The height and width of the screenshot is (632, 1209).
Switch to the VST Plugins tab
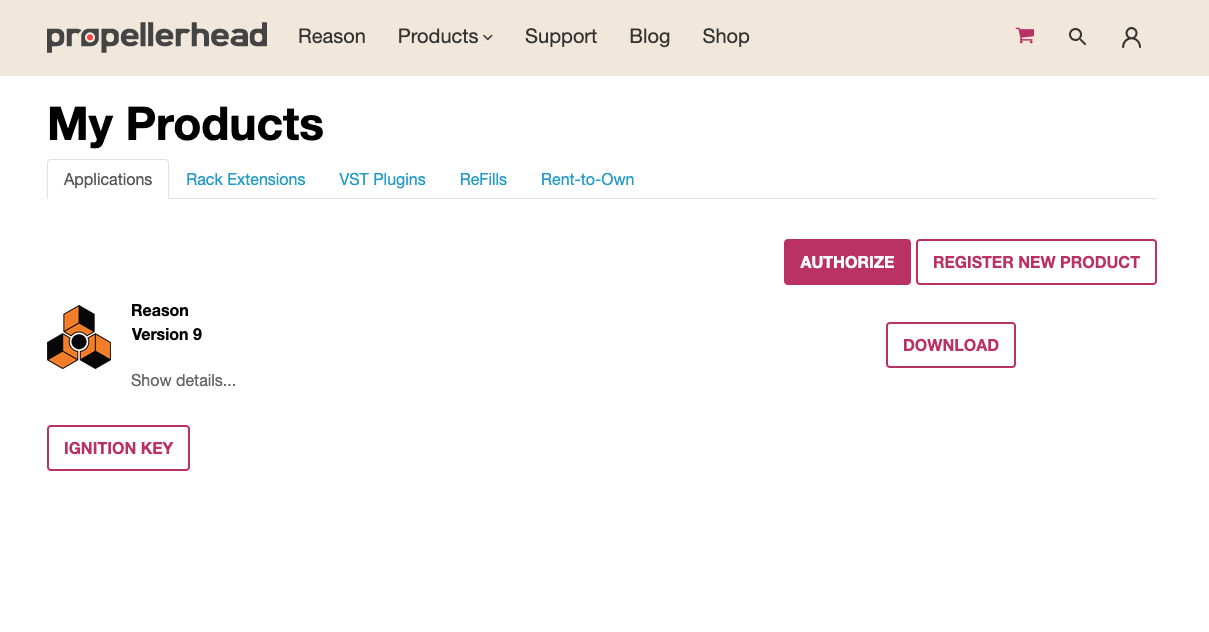coord(382,180)
